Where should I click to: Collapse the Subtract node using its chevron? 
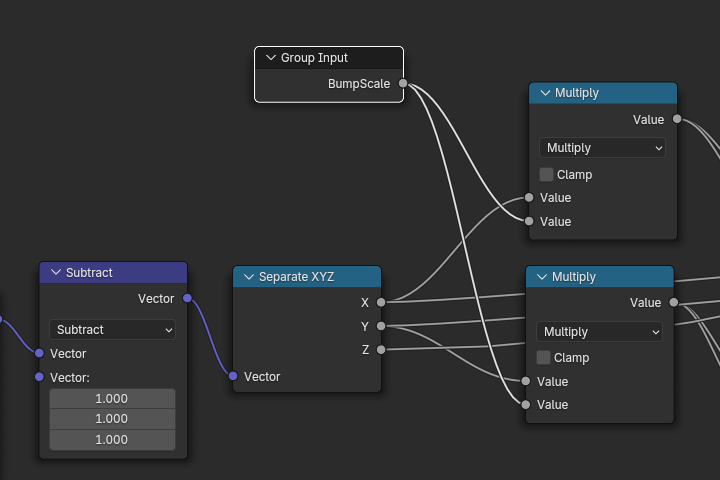[x=55, y=273]
